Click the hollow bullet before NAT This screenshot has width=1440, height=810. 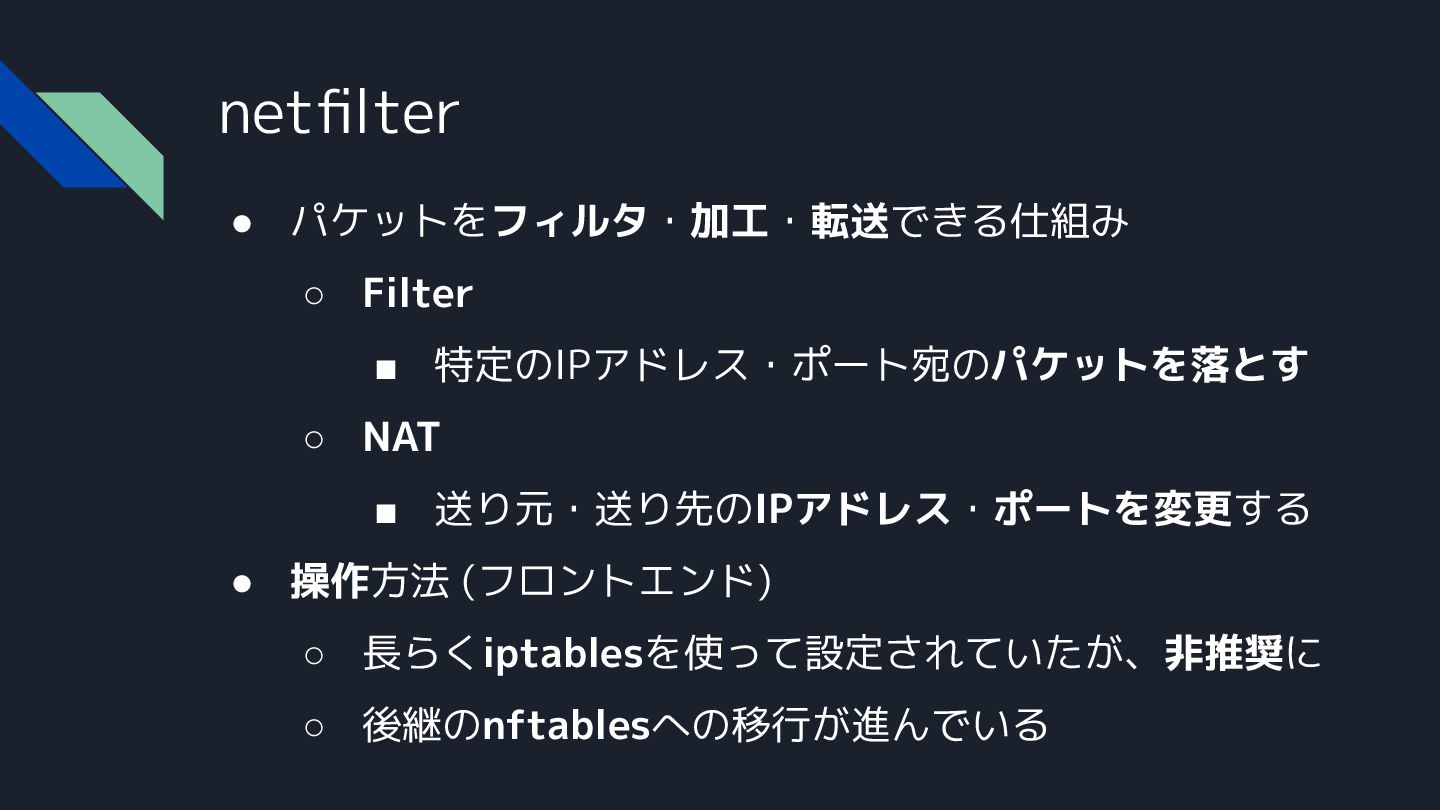tap(314, 439)
